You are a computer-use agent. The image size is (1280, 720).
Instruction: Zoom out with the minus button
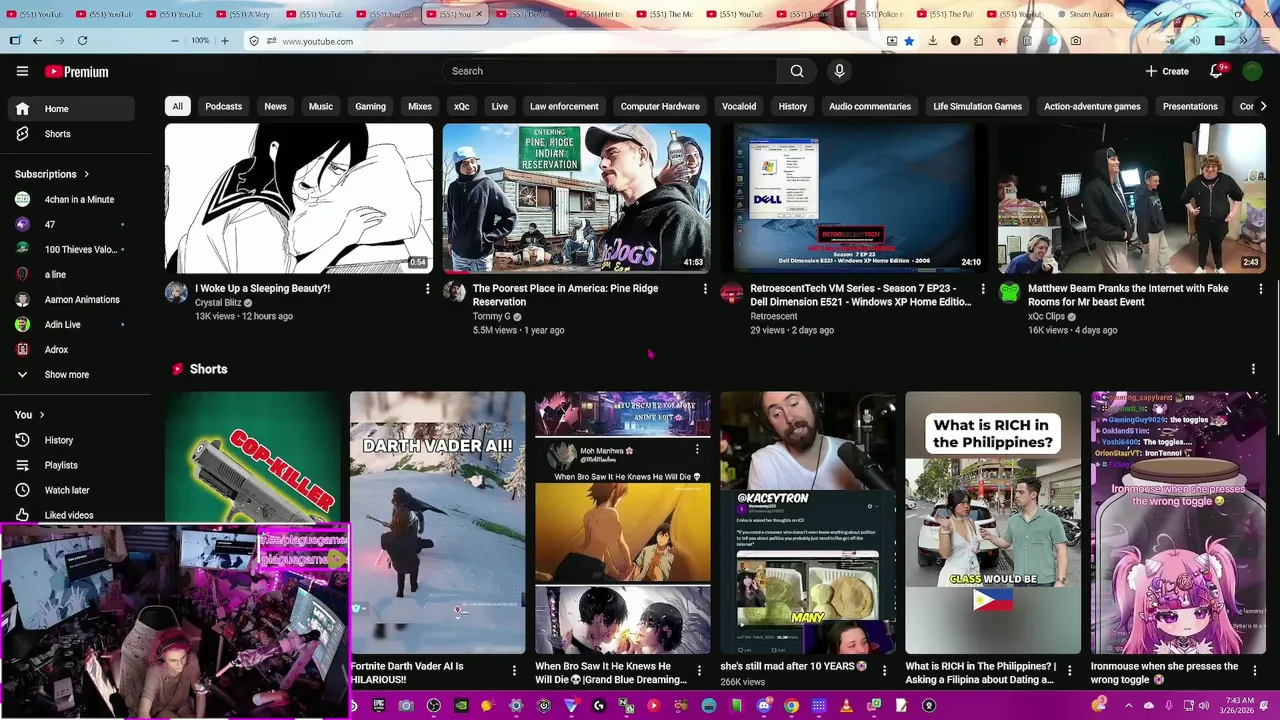pyautogui.click(x=175, y=41)
